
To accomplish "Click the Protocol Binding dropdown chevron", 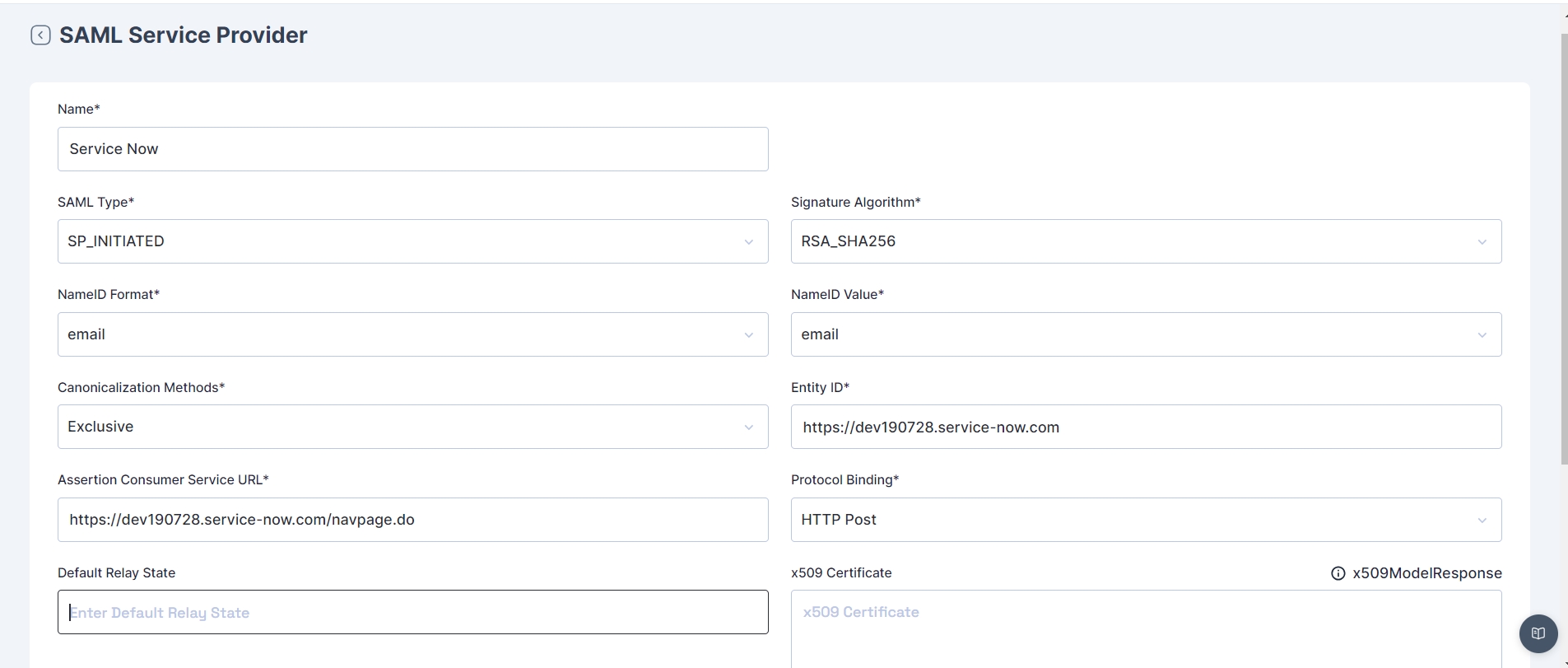I will [1482, 521].
